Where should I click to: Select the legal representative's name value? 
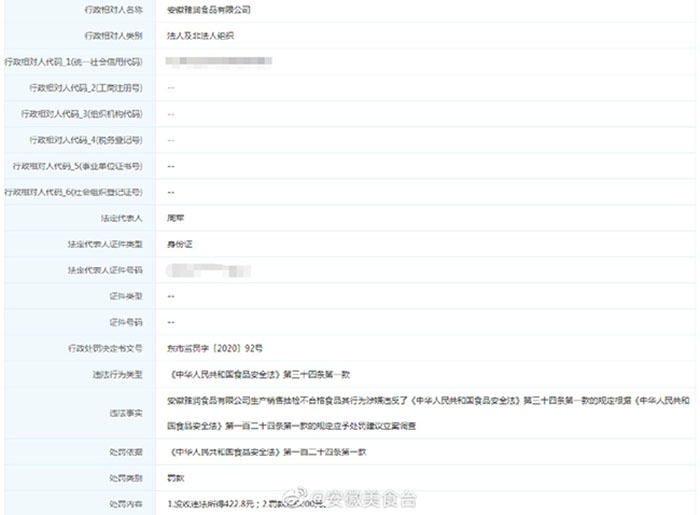(175, 218)
